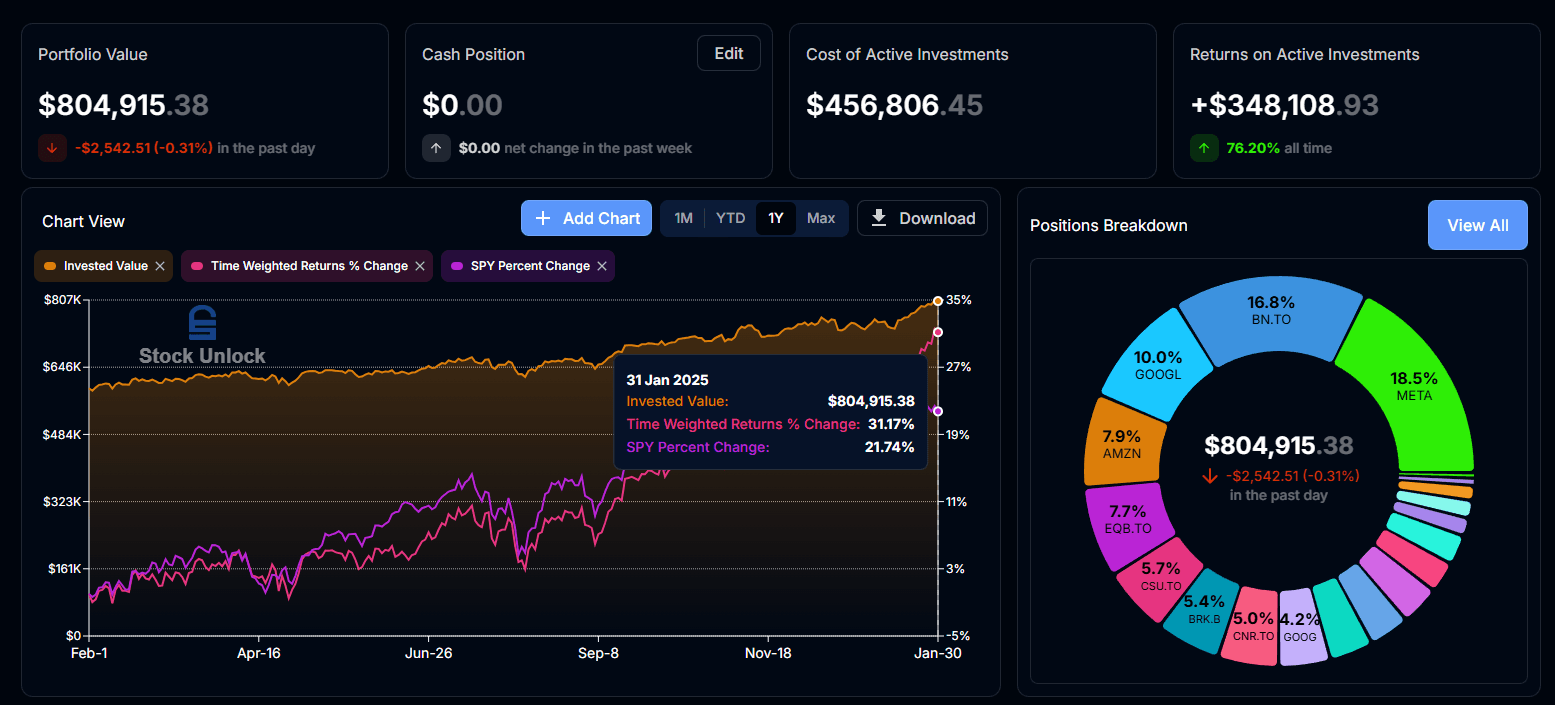This screenshot has width=1555, height=705.
Task: Click the Time Weighted Returns endpoint marker
Action: coord(937,332)
